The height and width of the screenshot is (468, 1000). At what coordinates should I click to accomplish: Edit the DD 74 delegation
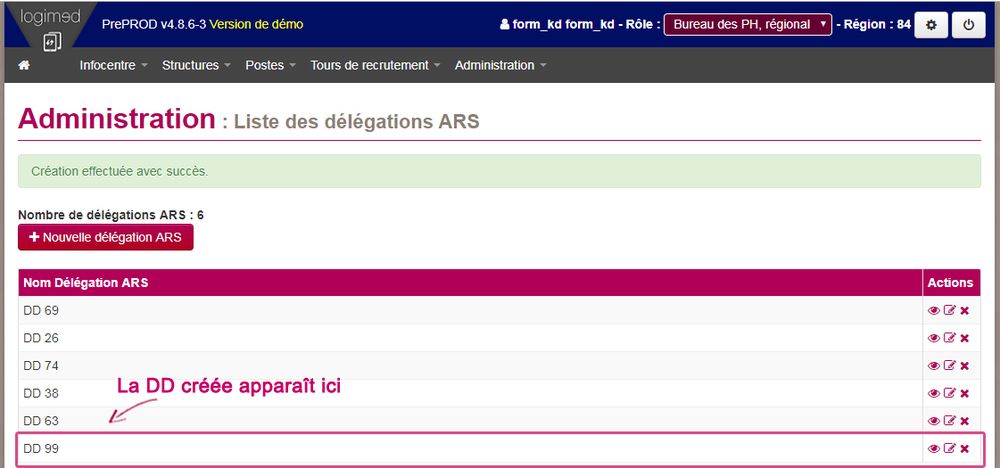[x=950, y=366]
